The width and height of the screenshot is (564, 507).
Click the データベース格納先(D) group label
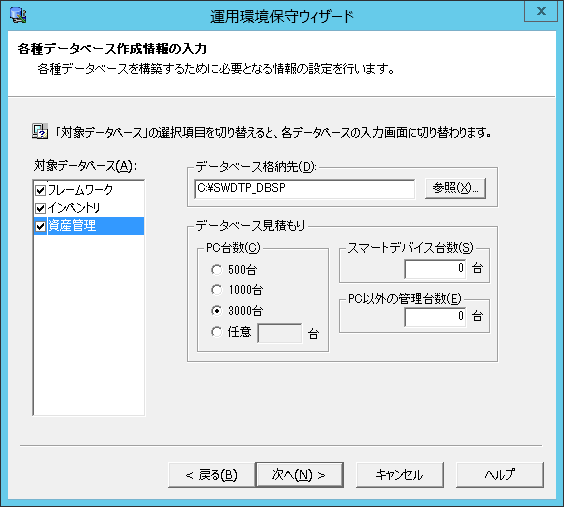click(256, 166)
